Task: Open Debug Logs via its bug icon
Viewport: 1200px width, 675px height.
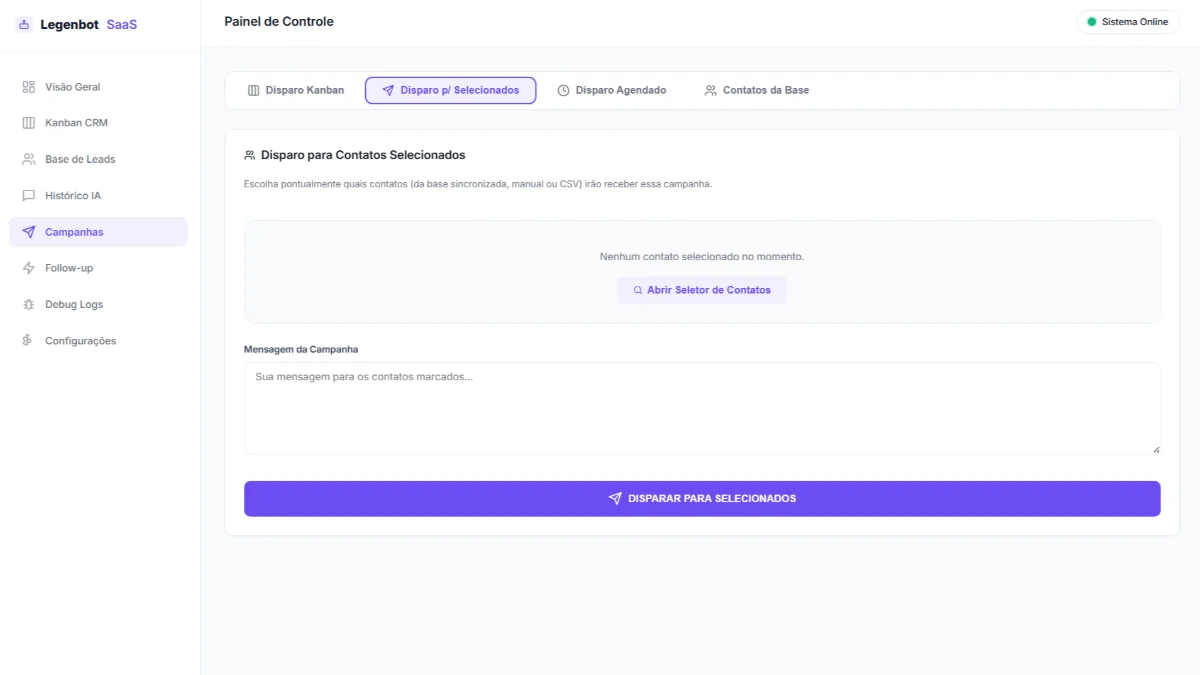Action: coord(29,304)
